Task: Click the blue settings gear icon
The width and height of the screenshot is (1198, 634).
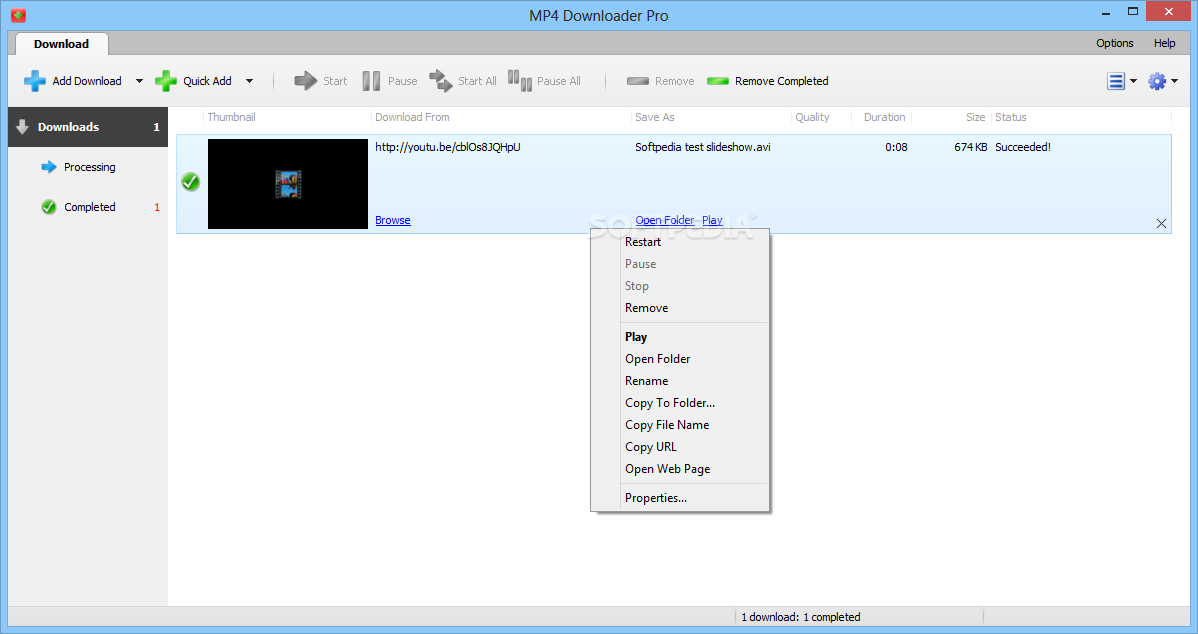Action: pos(1157,81)
